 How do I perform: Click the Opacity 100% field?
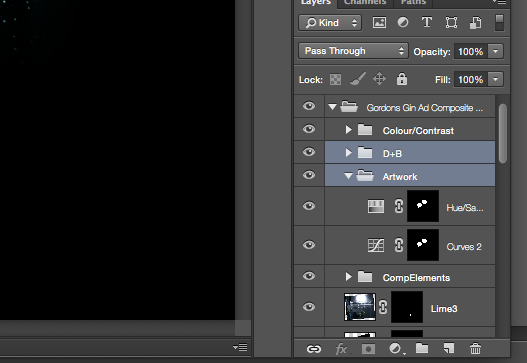(x=471, y=51)
